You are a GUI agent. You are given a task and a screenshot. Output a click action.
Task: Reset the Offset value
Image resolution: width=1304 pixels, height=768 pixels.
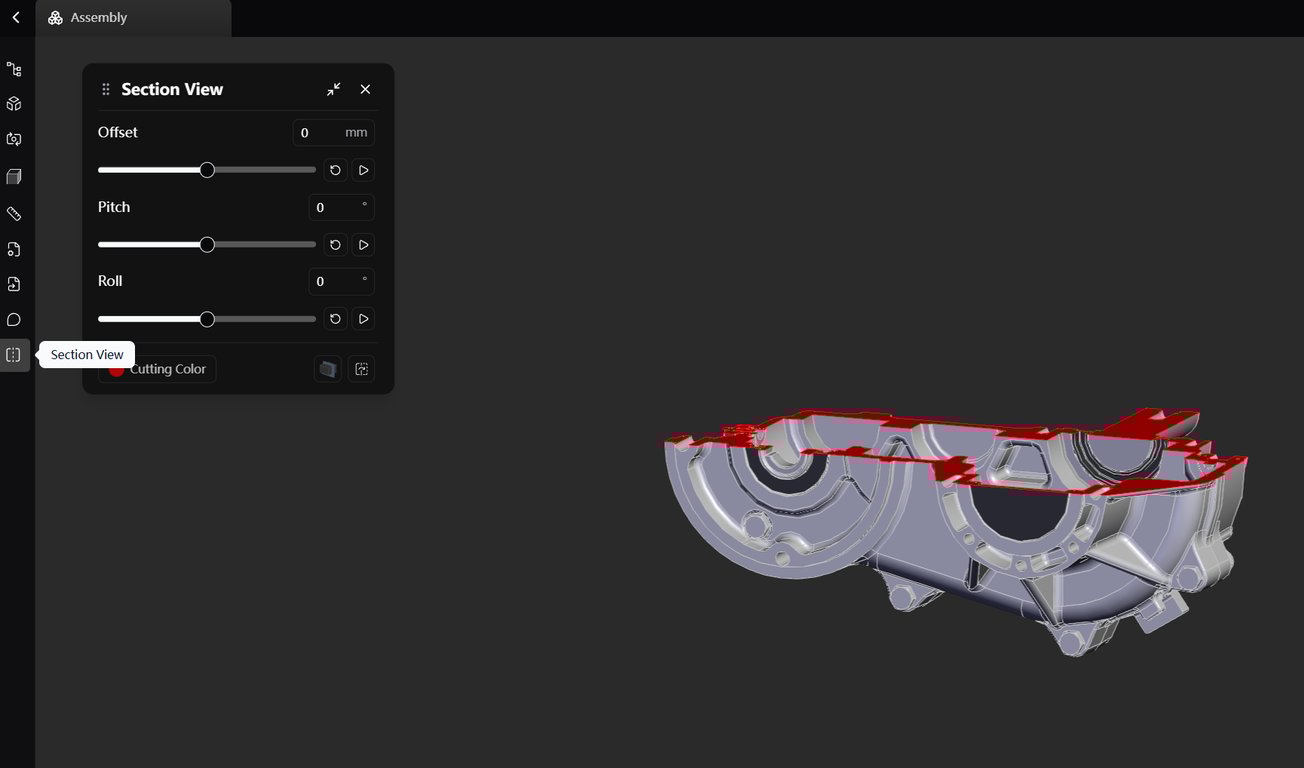coord(335,170)
